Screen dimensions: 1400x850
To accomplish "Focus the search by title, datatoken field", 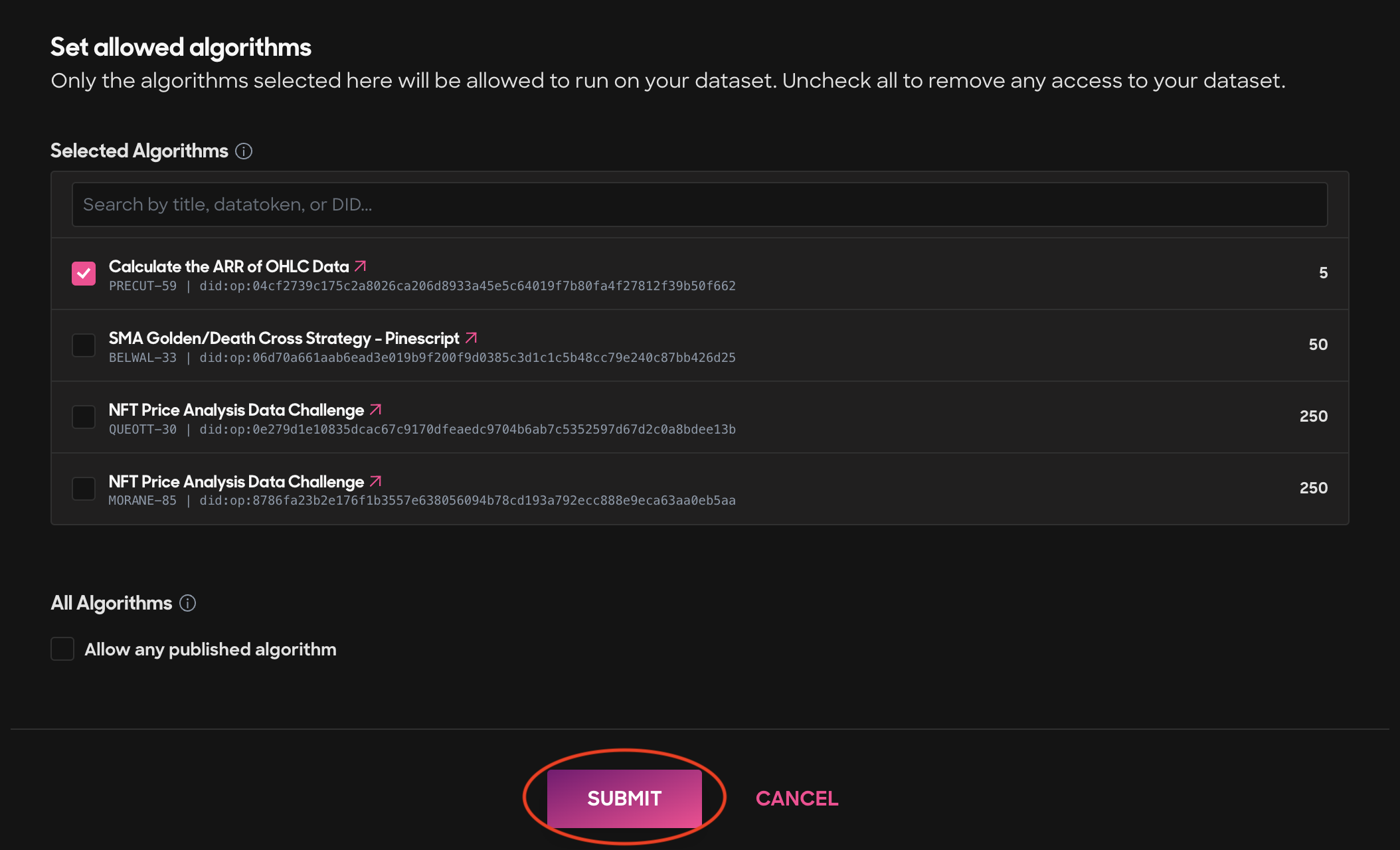I will (699, 205).
